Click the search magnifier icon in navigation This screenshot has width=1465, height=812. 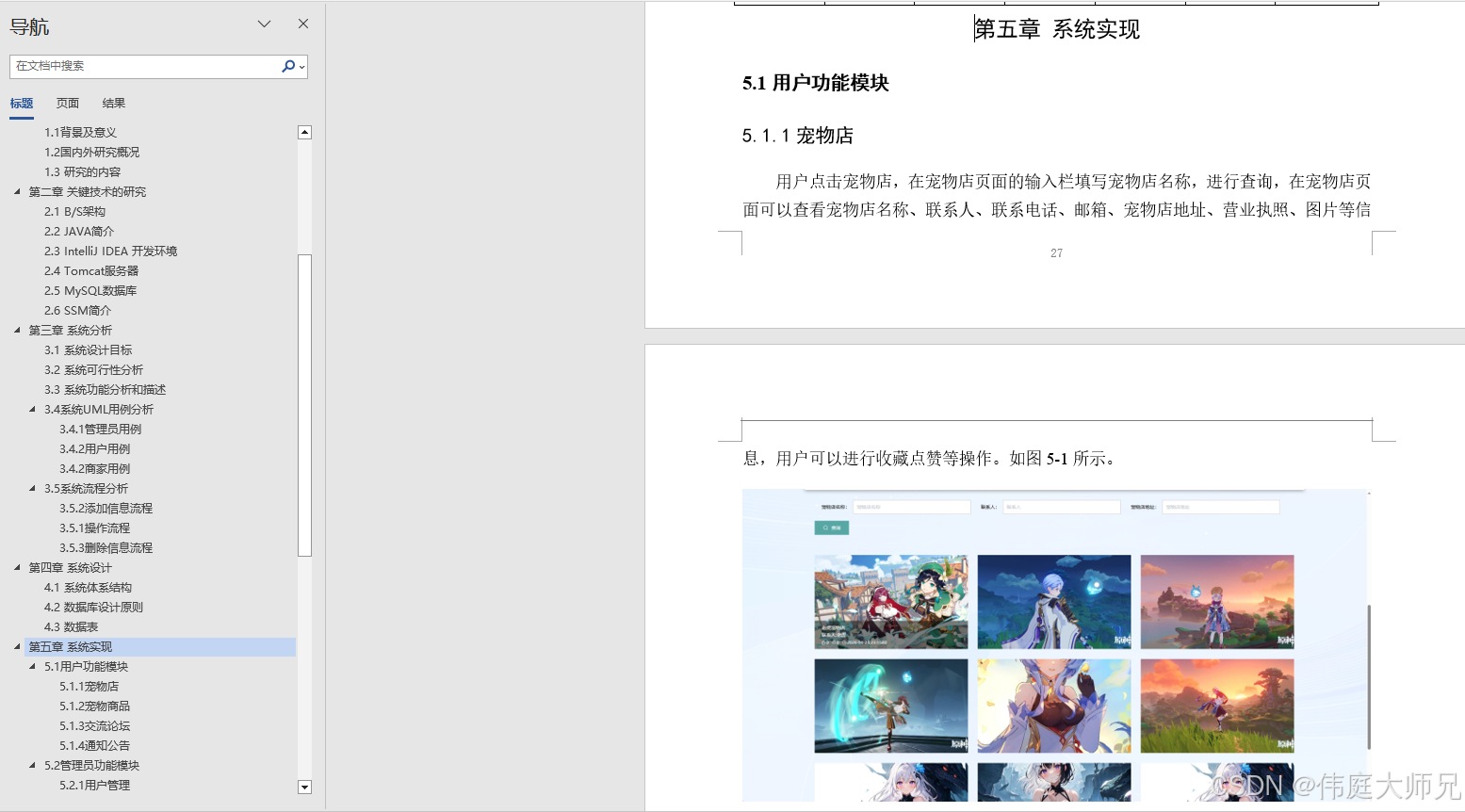point(288,66)
